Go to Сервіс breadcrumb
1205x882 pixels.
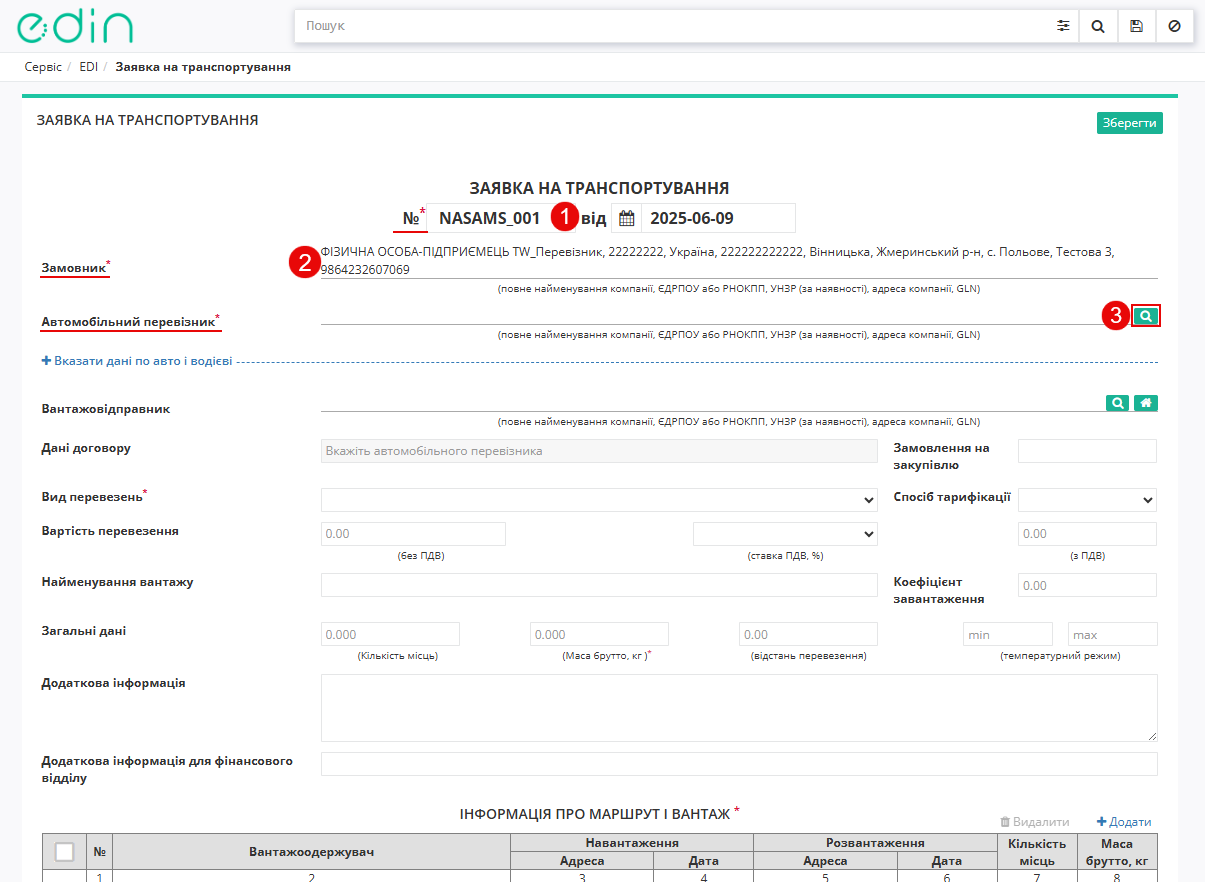(x=43, y=67)
